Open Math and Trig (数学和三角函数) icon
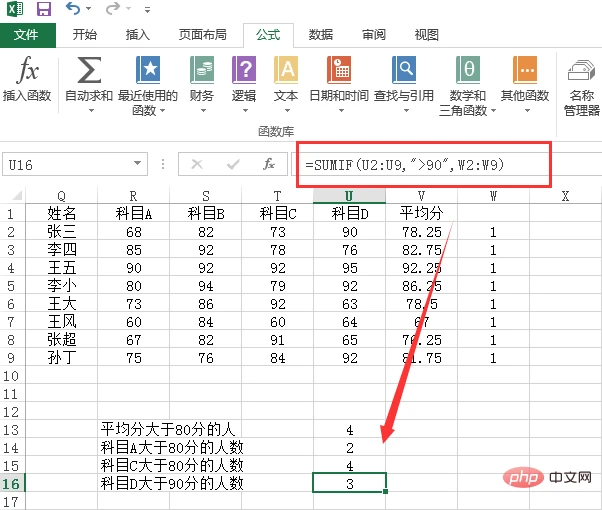The image size is (602, 510). click(468, 70)
